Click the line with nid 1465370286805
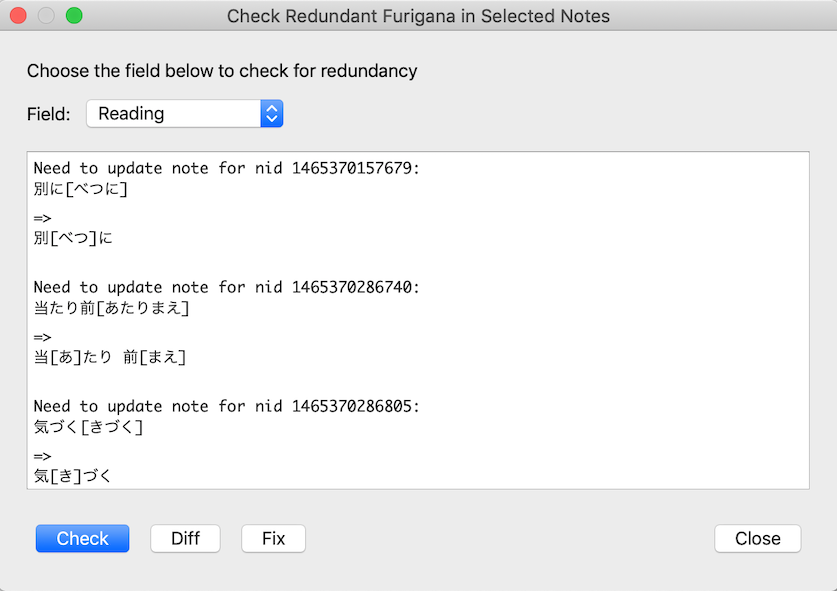Screen dimensions: 837x591 click(x=227, y=406)
